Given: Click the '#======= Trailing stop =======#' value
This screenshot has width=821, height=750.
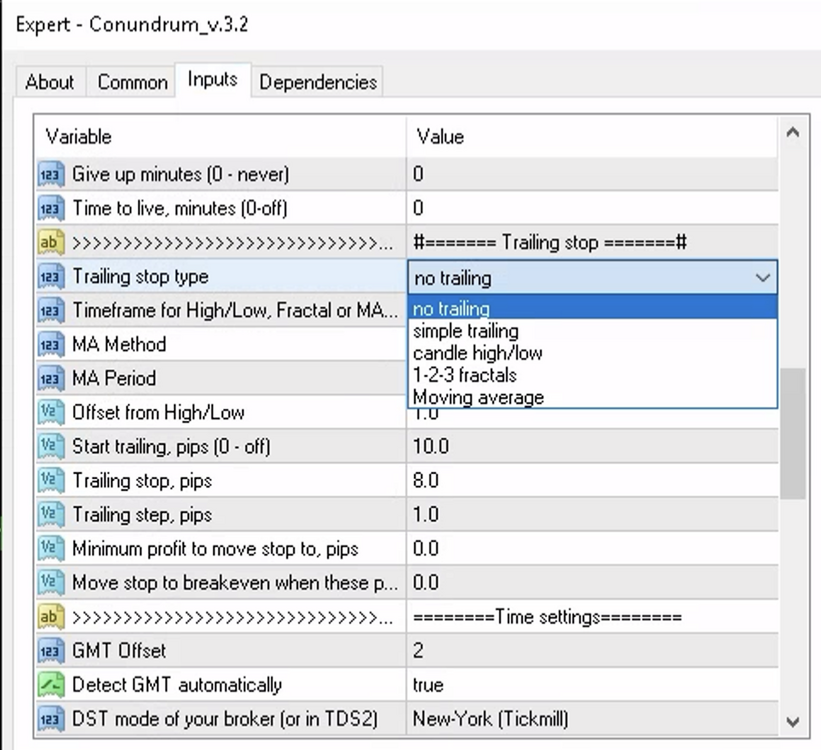Looking at the screenshot, I should point(550,242).
